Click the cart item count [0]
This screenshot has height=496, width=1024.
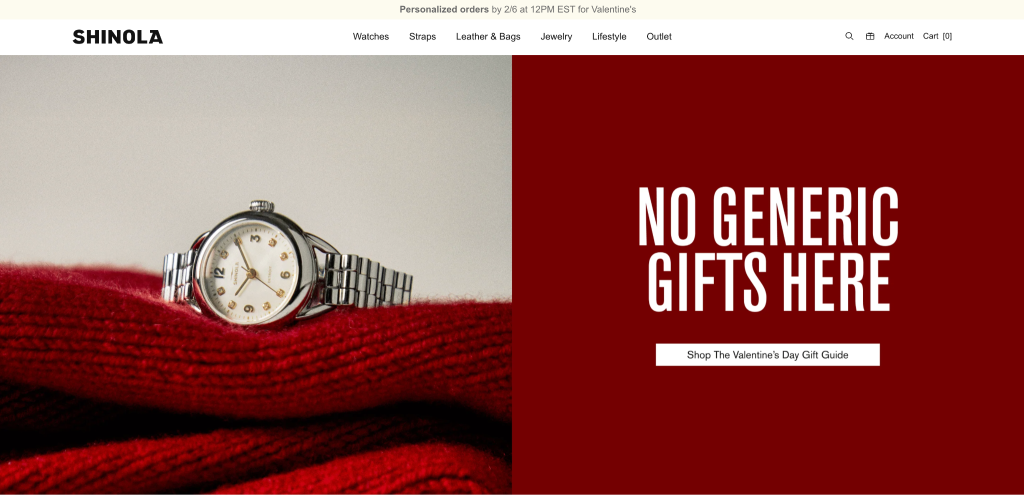coord(947,37)
